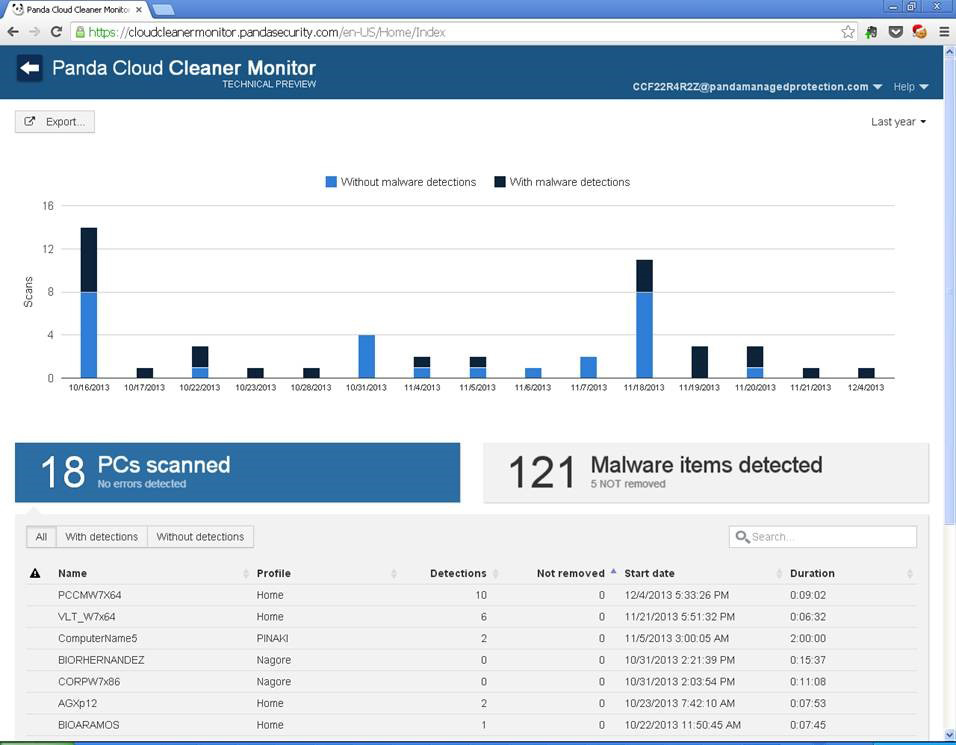Click the Detections value 10 cell
956x745 pixels.
[481, 595]
